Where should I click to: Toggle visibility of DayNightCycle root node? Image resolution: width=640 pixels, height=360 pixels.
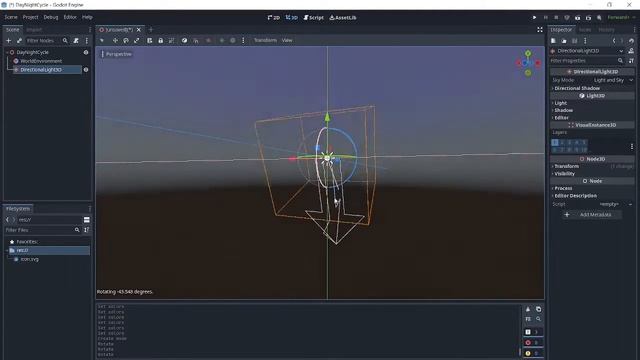(x=86, y=52)
